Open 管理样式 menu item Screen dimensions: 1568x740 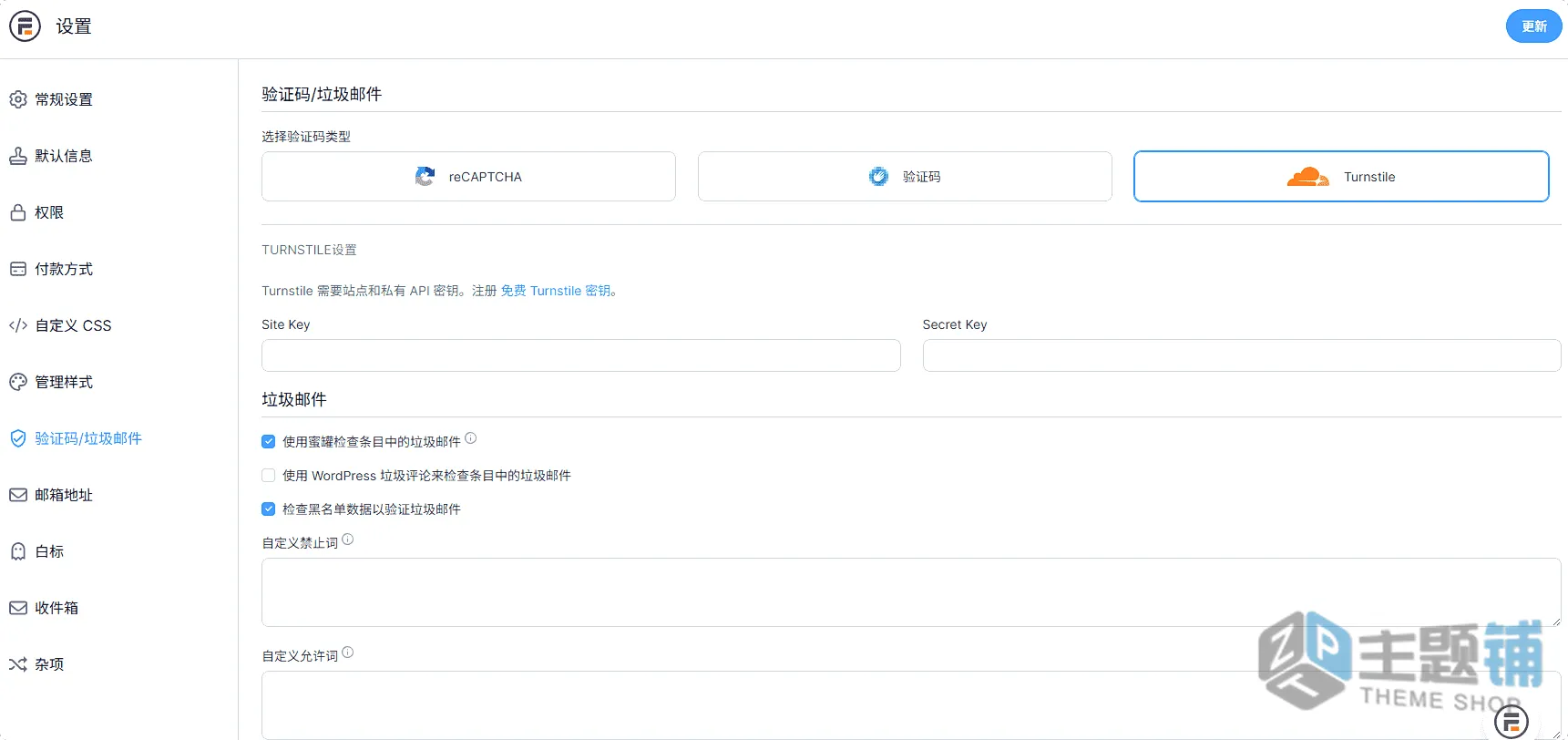click(64, 382)
